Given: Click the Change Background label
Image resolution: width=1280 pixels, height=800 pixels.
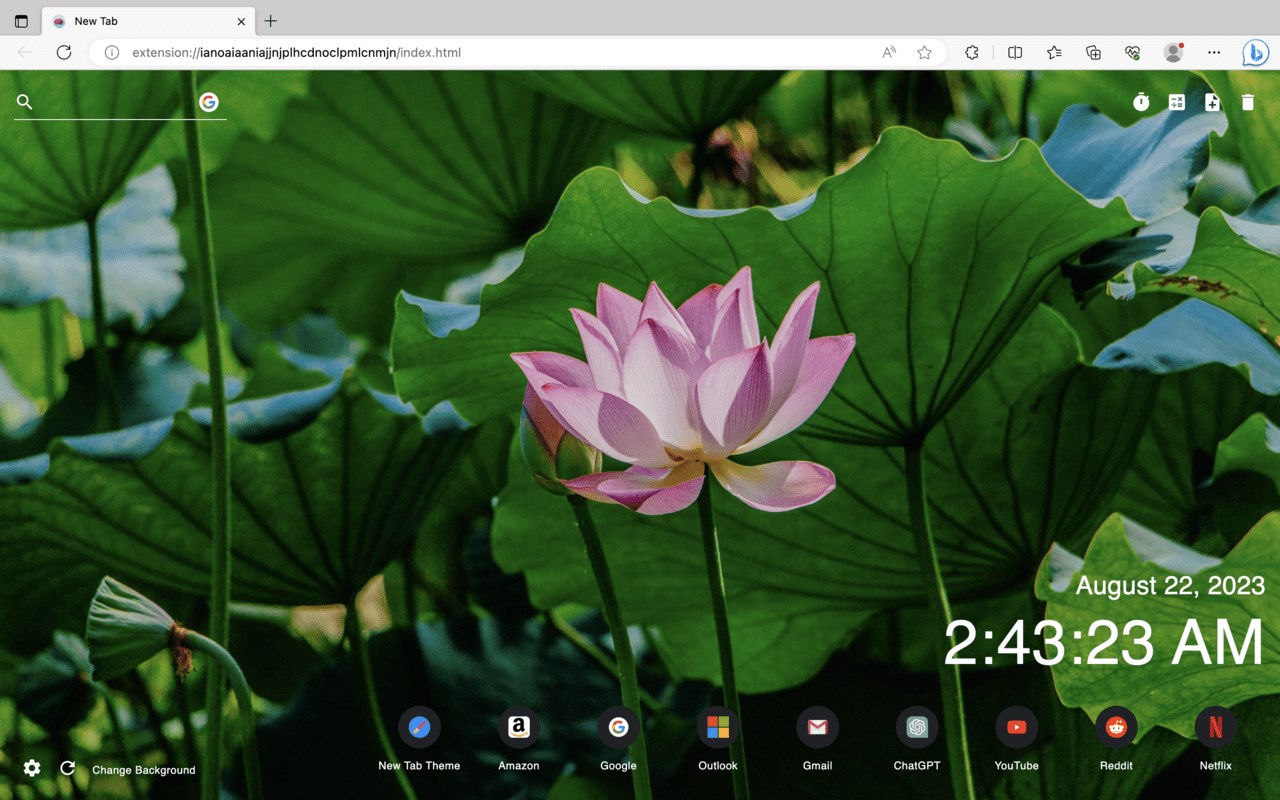Looking at the screenshot, I should pyautogui.click(x=144, y=770).
